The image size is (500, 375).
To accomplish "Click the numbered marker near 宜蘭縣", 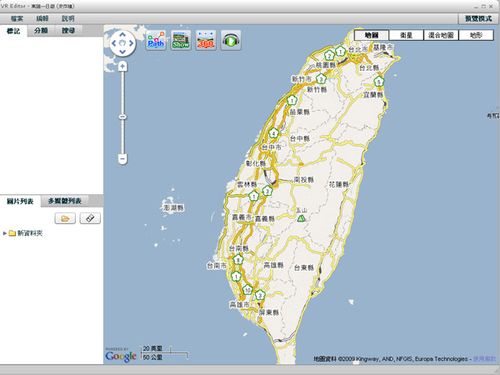I will coord(378,81).
